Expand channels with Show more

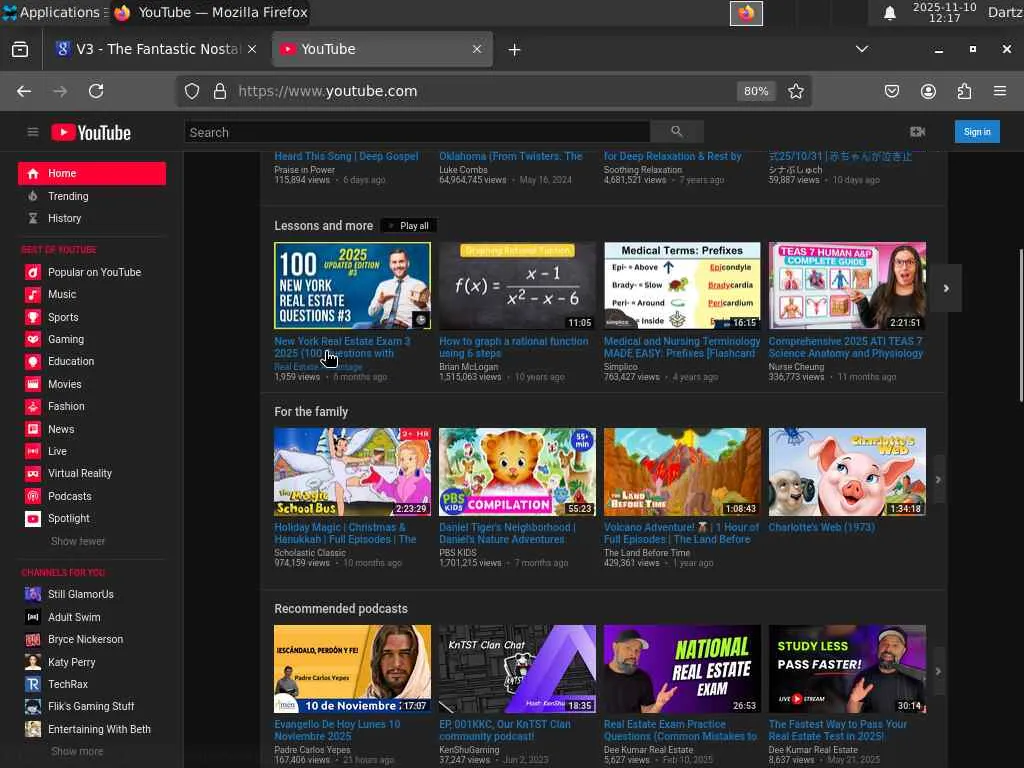pyautogui.click(x=77, y=752)
